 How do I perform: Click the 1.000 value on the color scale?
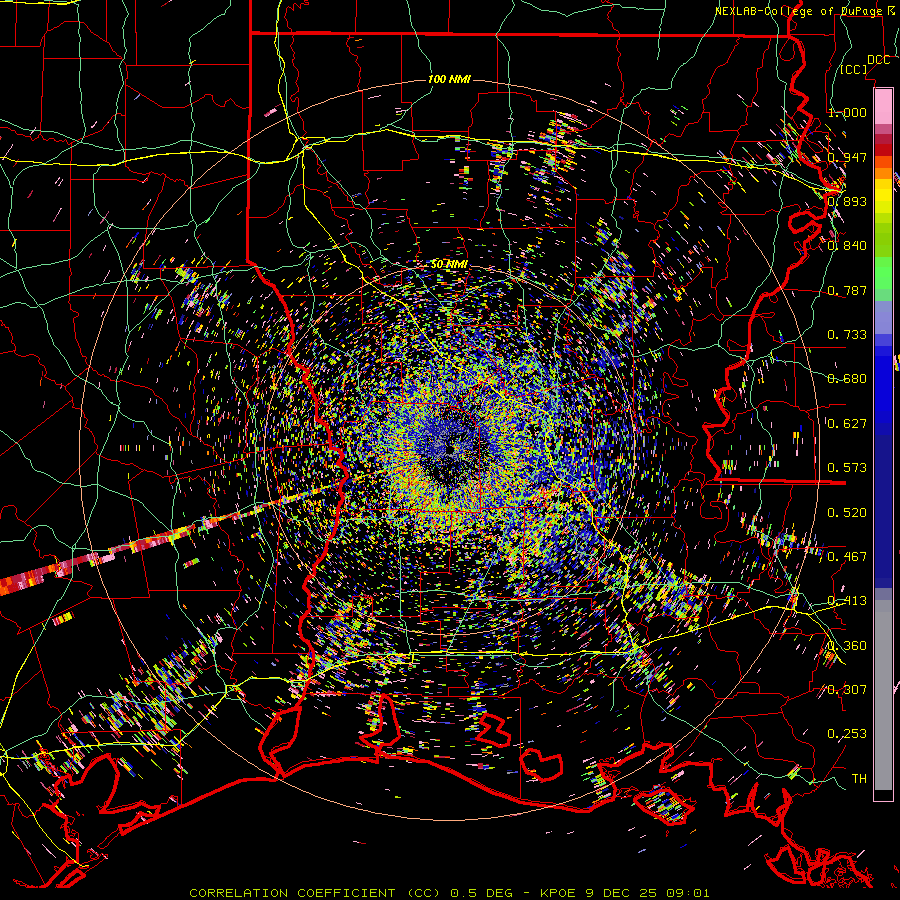(x=847, y=112)
